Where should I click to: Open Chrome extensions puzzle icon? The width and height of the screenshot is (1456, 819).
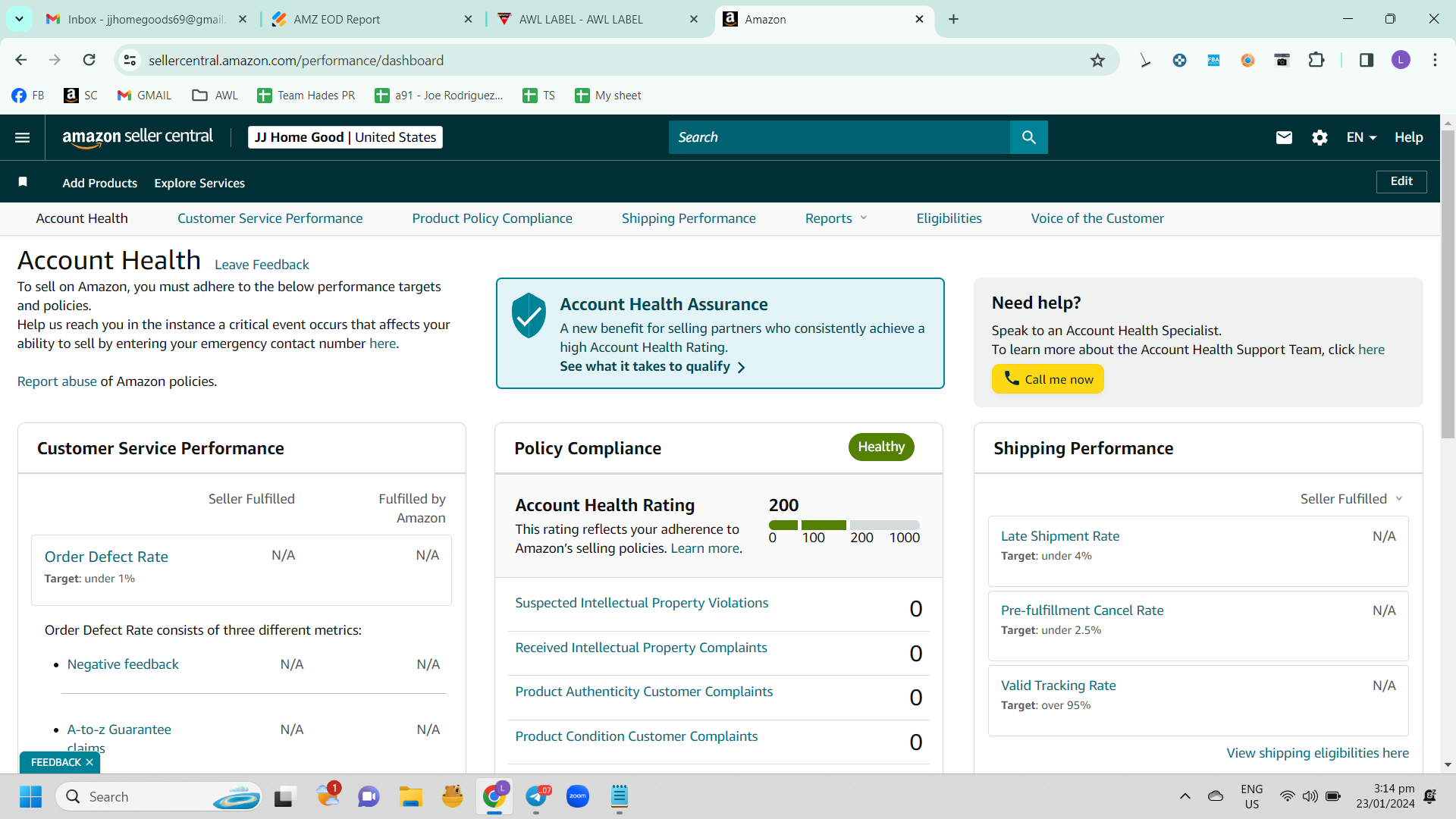point(1316,61)
